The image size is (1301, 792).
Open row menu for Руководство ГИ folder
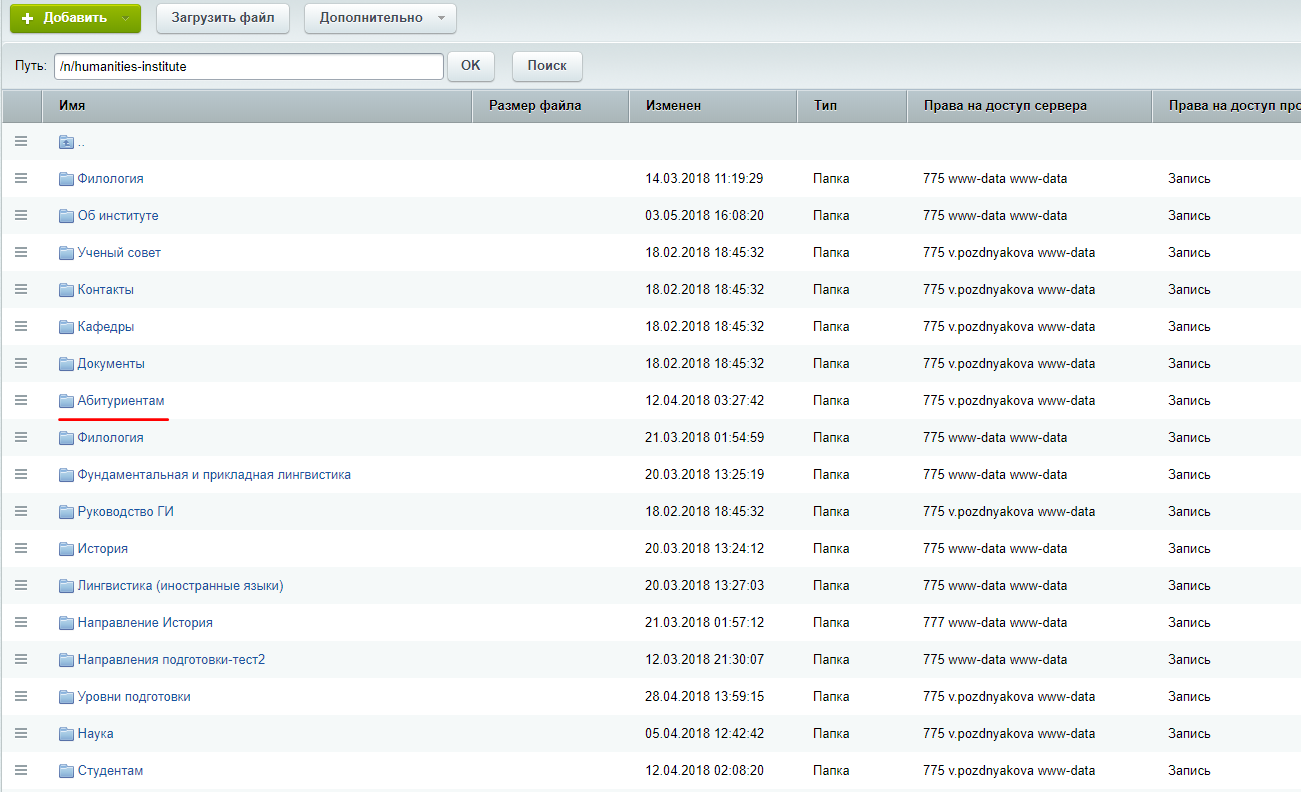tap(21, 511)
